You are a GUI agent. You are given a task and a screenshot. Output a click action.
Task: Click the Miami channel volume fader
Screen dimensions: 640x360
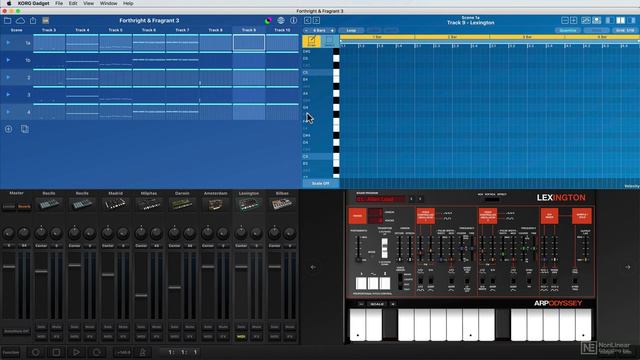click(x=142, y=295)
